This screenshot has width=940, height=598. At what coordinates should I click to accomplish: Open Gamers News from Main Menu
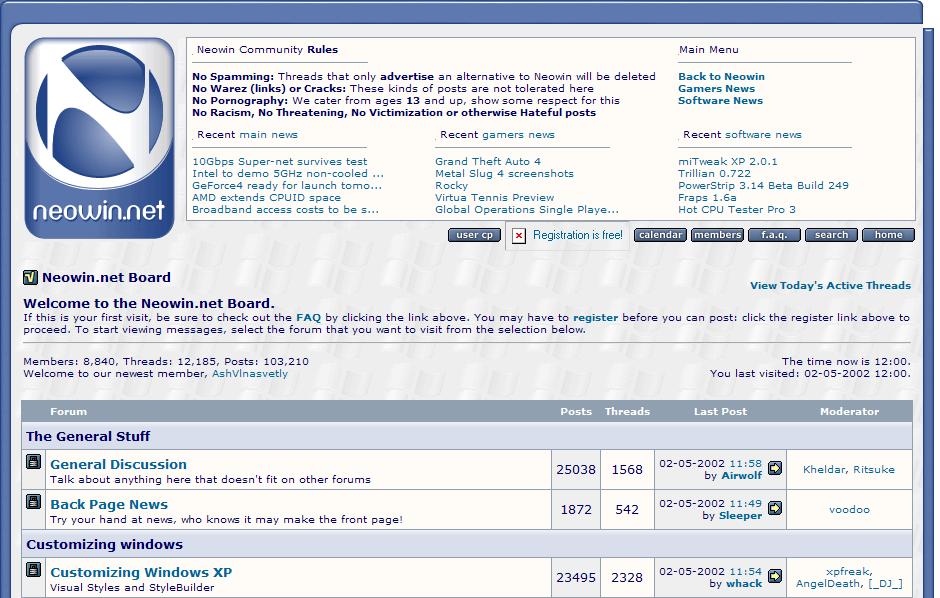716,89
